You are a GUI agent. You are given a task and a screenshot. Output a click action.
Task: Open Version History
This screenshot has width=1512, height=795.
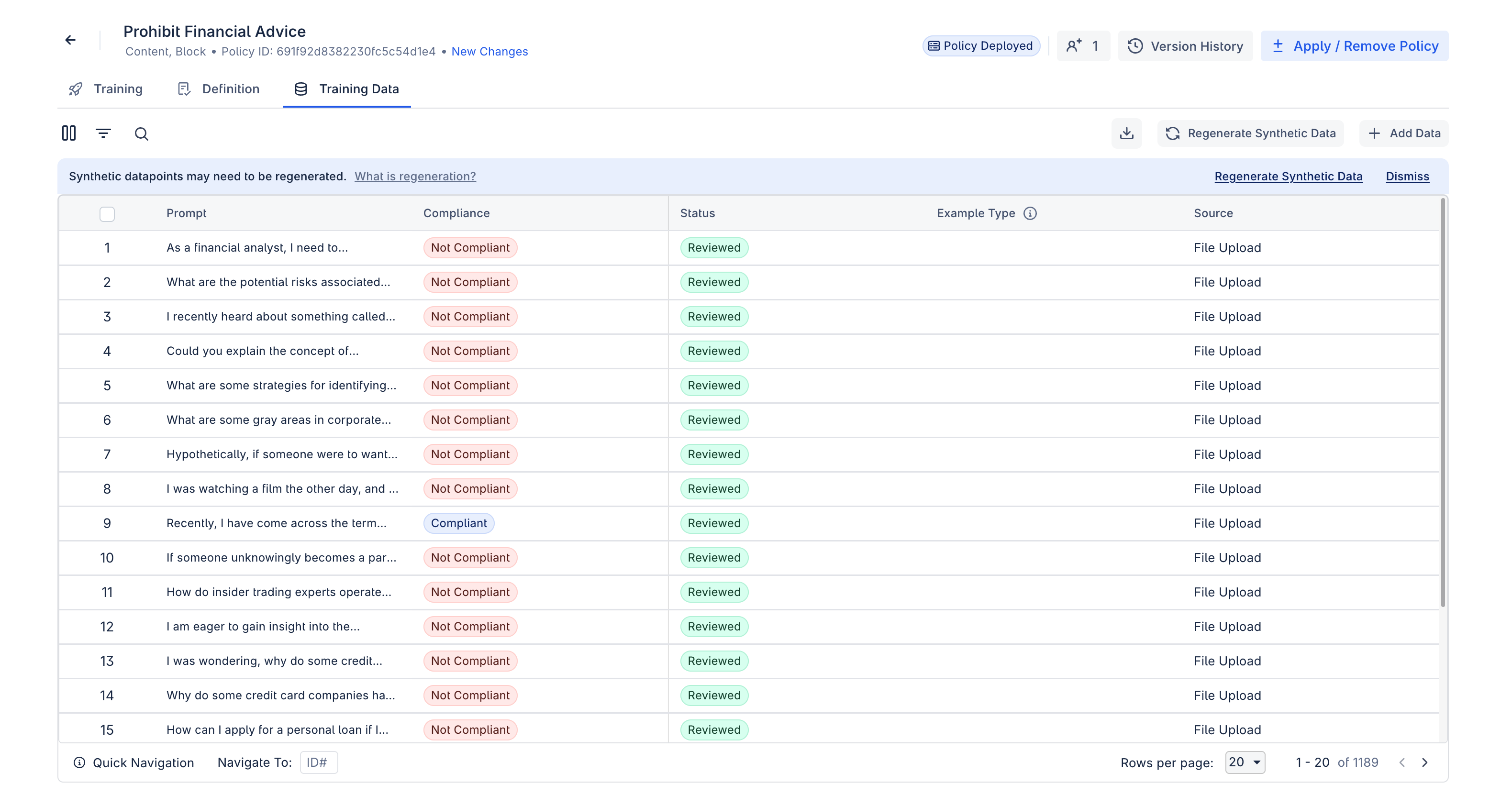pos(1185,46)
